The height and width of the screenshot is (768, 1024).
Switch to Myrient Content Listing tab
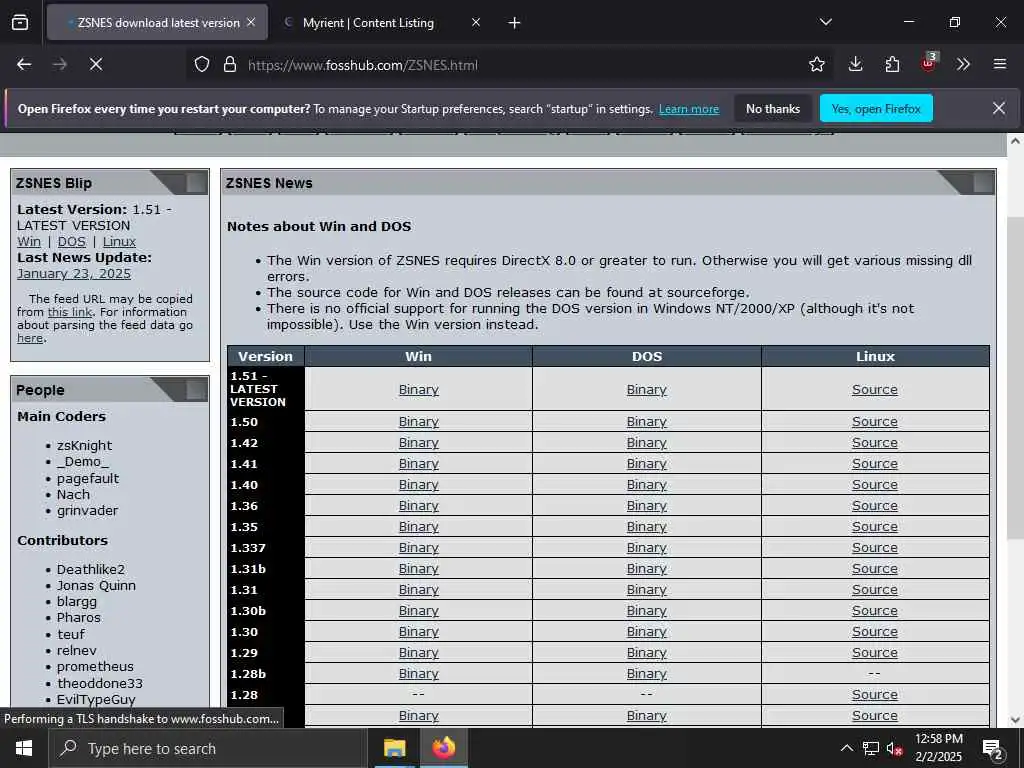coord(381,23)
